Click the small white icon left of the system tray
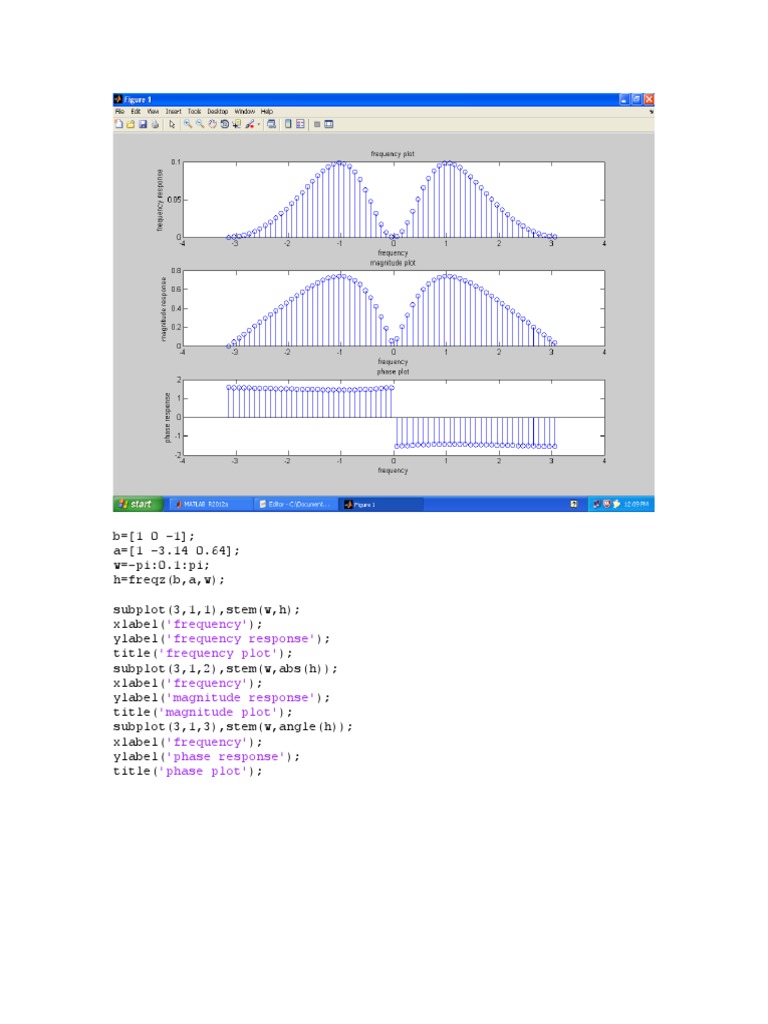768x1024 pixels. coord(573,504)
